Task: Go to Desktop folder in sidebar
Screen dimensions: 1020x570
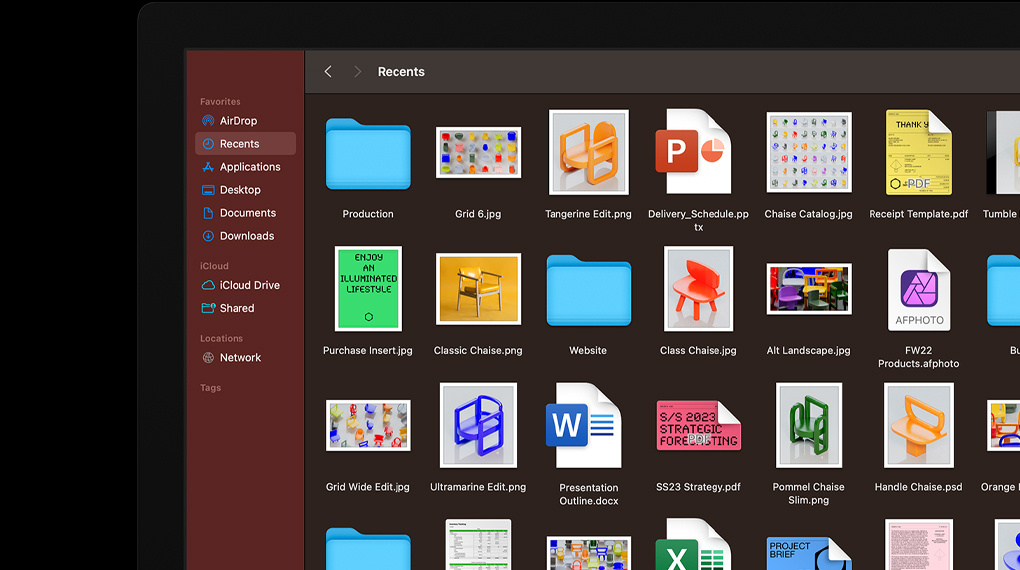Action: click(240, 190)
